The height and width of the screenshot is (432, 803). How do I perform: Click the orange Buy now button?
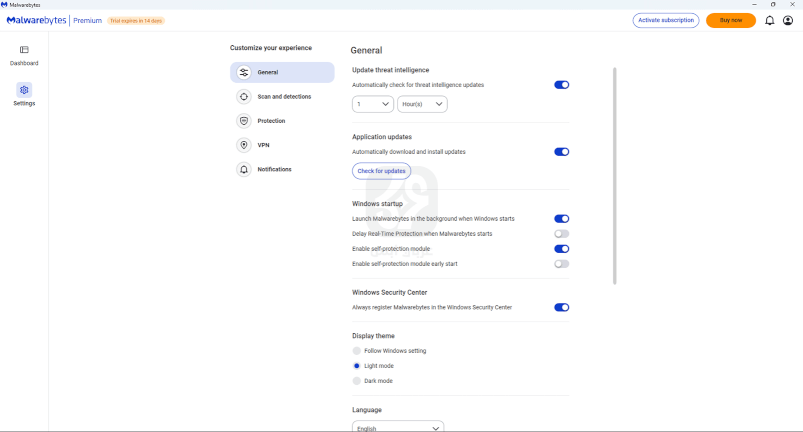731,20
